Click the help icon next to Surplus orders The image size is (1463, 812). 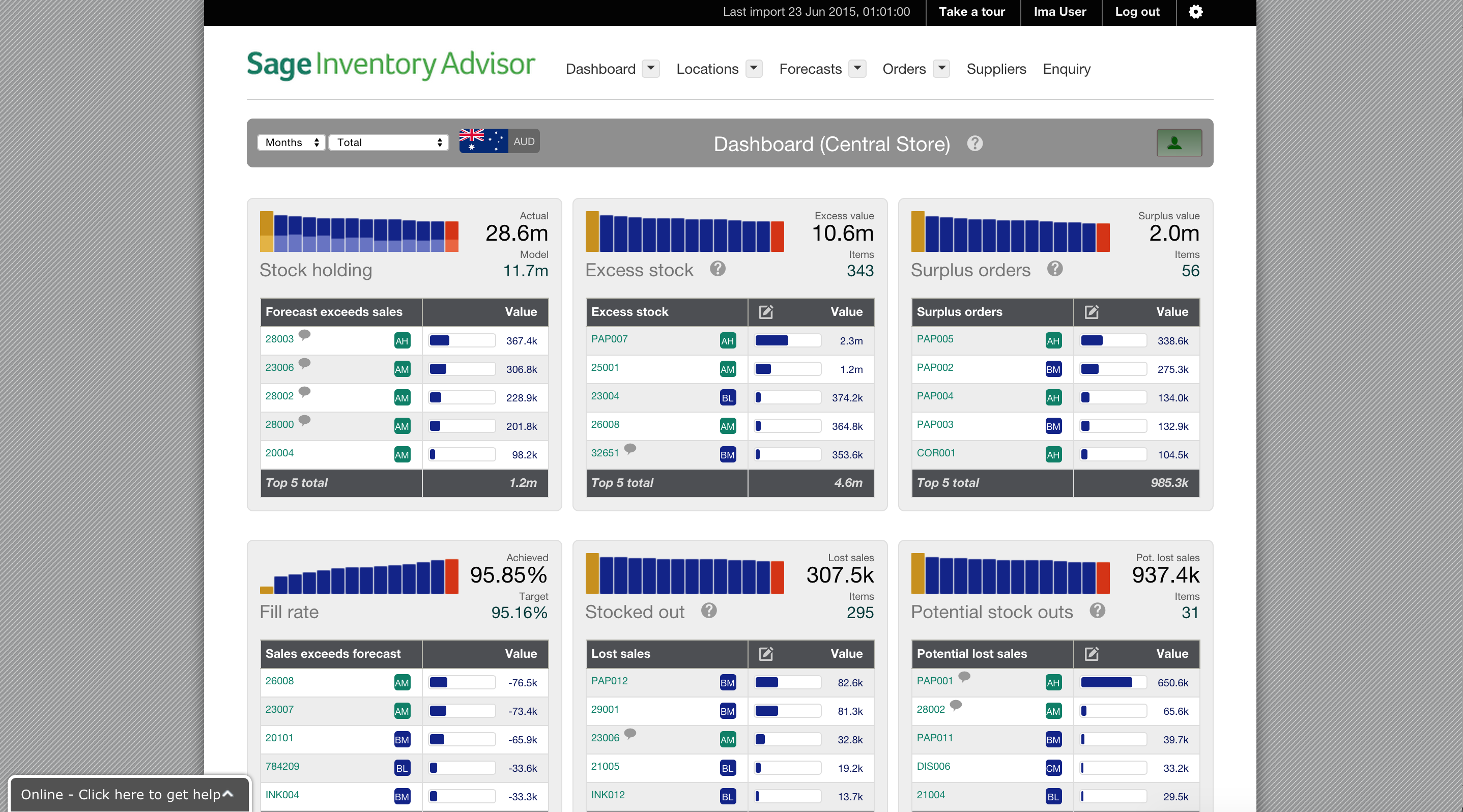click(x=1055, y=269)
